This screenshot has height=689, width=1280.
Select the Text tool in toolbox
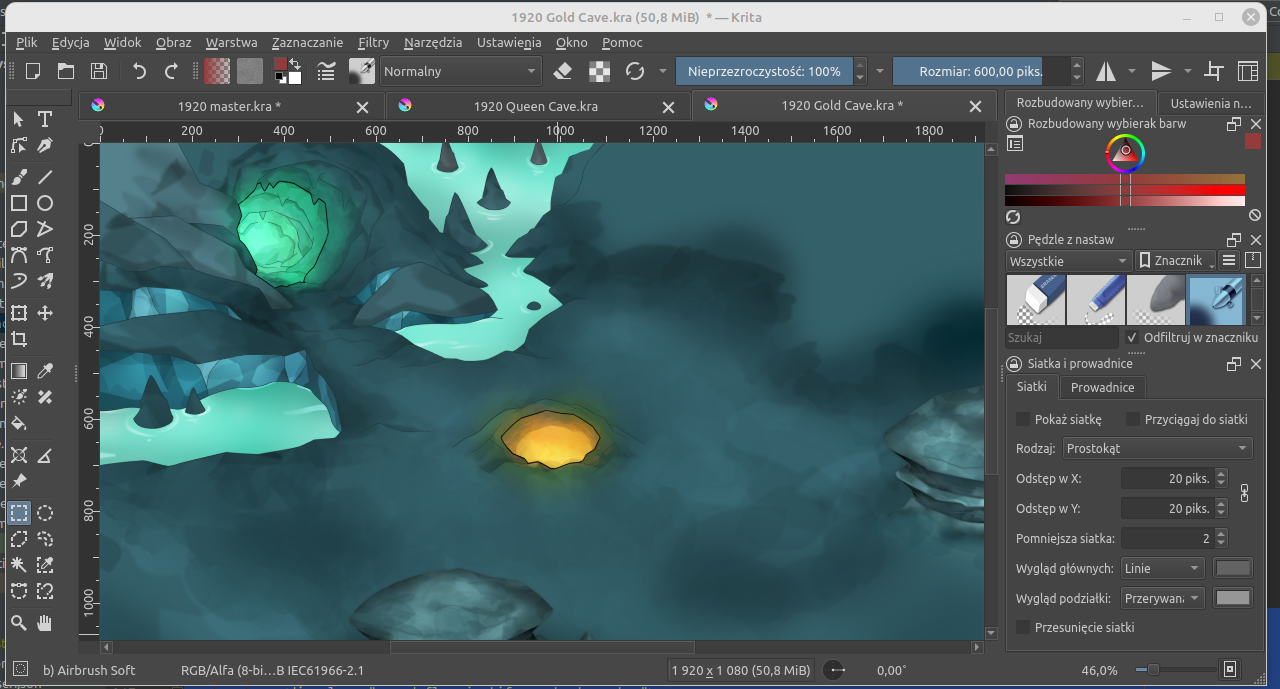pyautogui.click(x=45, y=119)
